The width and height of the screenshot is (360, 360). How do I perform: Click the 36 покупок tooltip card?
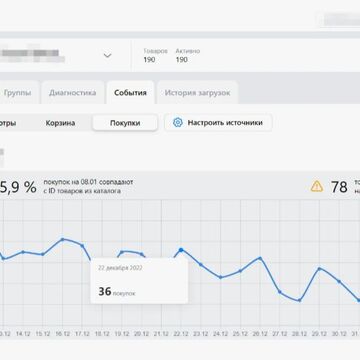click(139, 281)
